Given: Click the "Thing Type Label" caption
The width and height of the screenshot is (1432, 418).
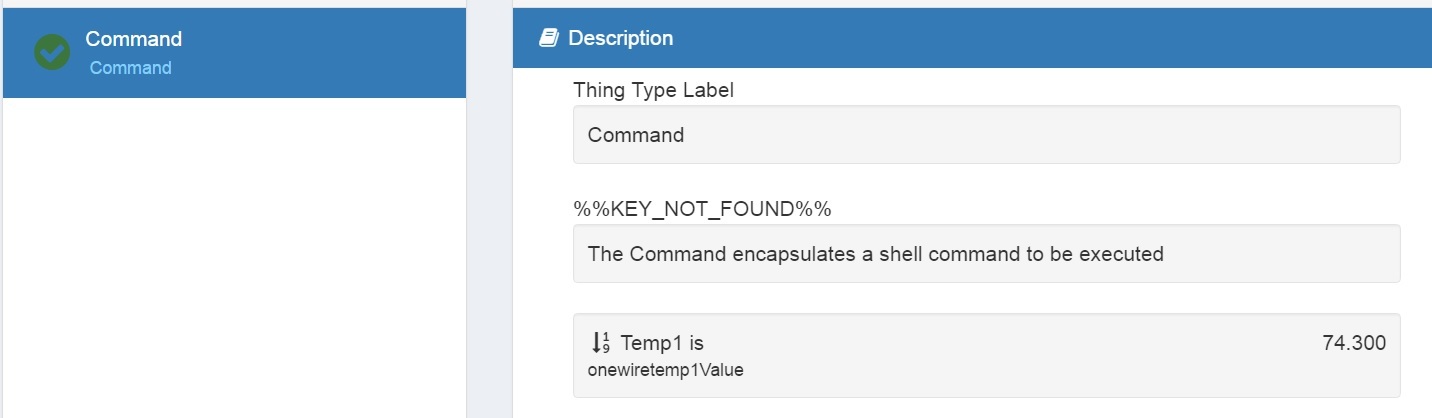Looking at the screenshot, I should (653, 90).
